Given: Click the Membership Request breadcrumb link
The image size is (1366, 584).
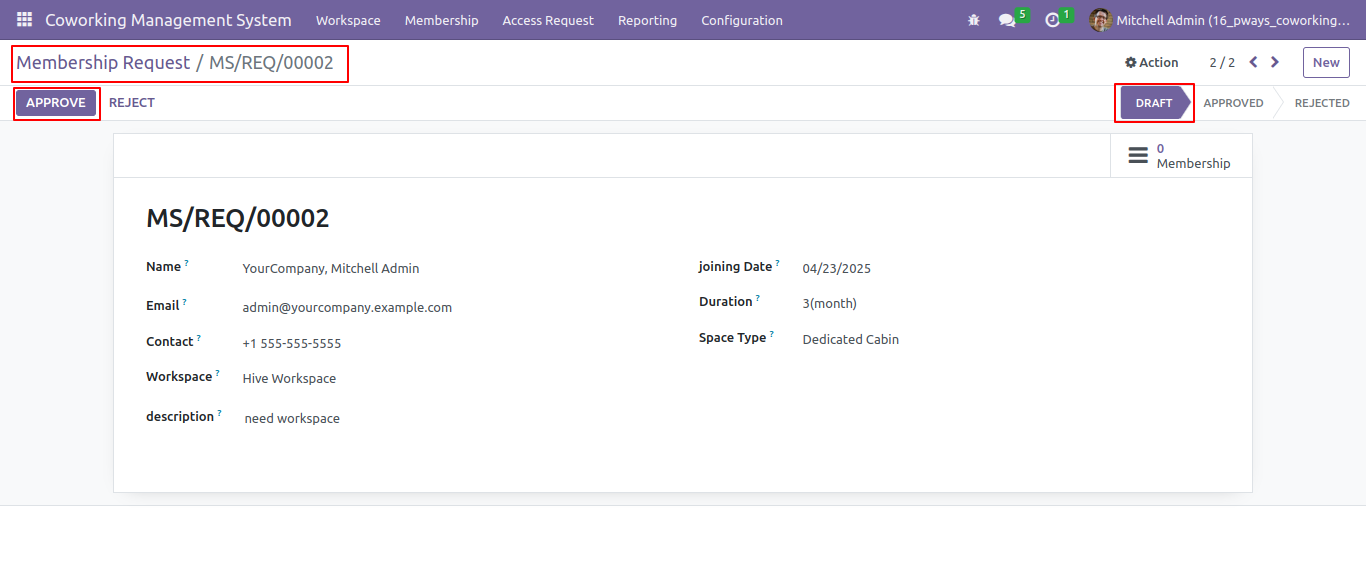Looking at the screenshot, I should click(x=103, y=63).
